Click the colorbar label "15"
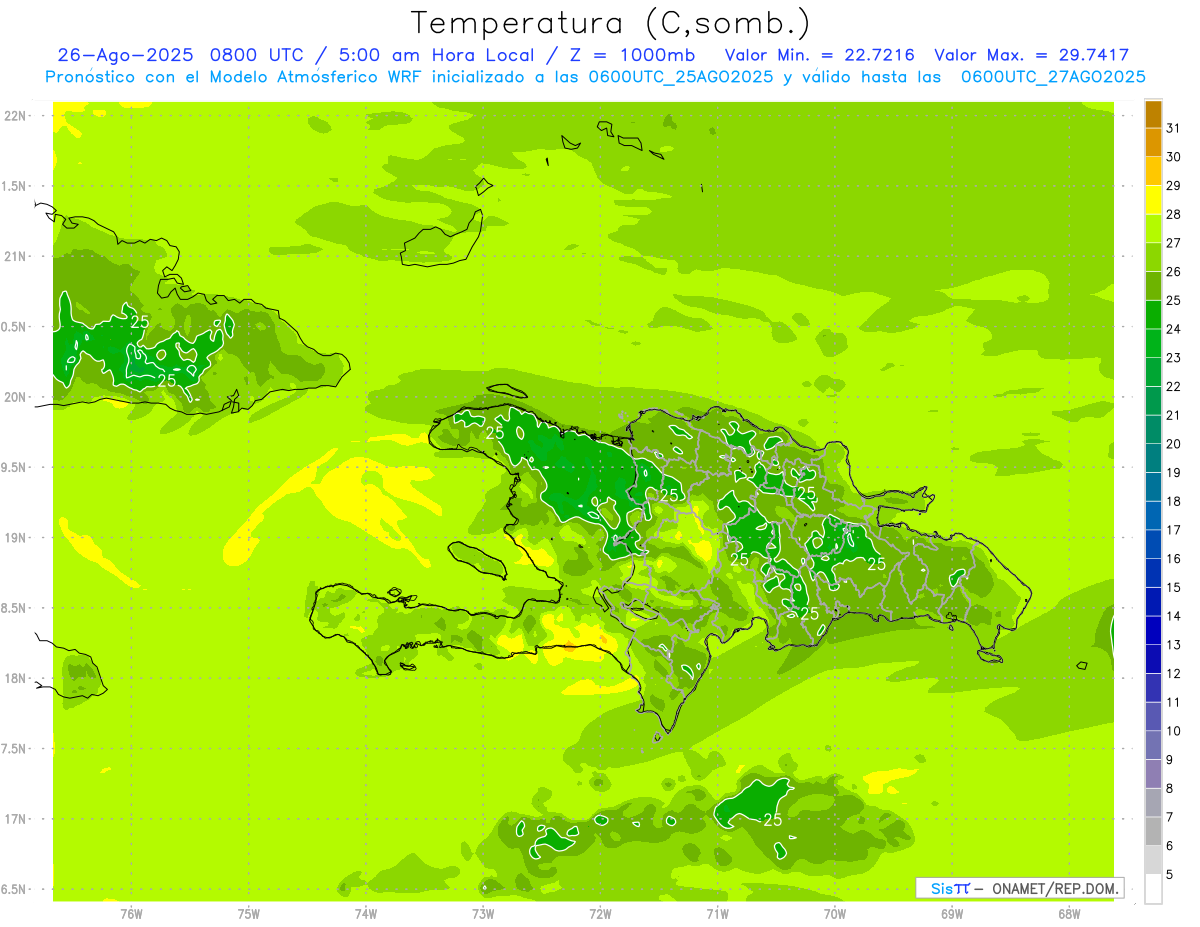 (1173, 587)
